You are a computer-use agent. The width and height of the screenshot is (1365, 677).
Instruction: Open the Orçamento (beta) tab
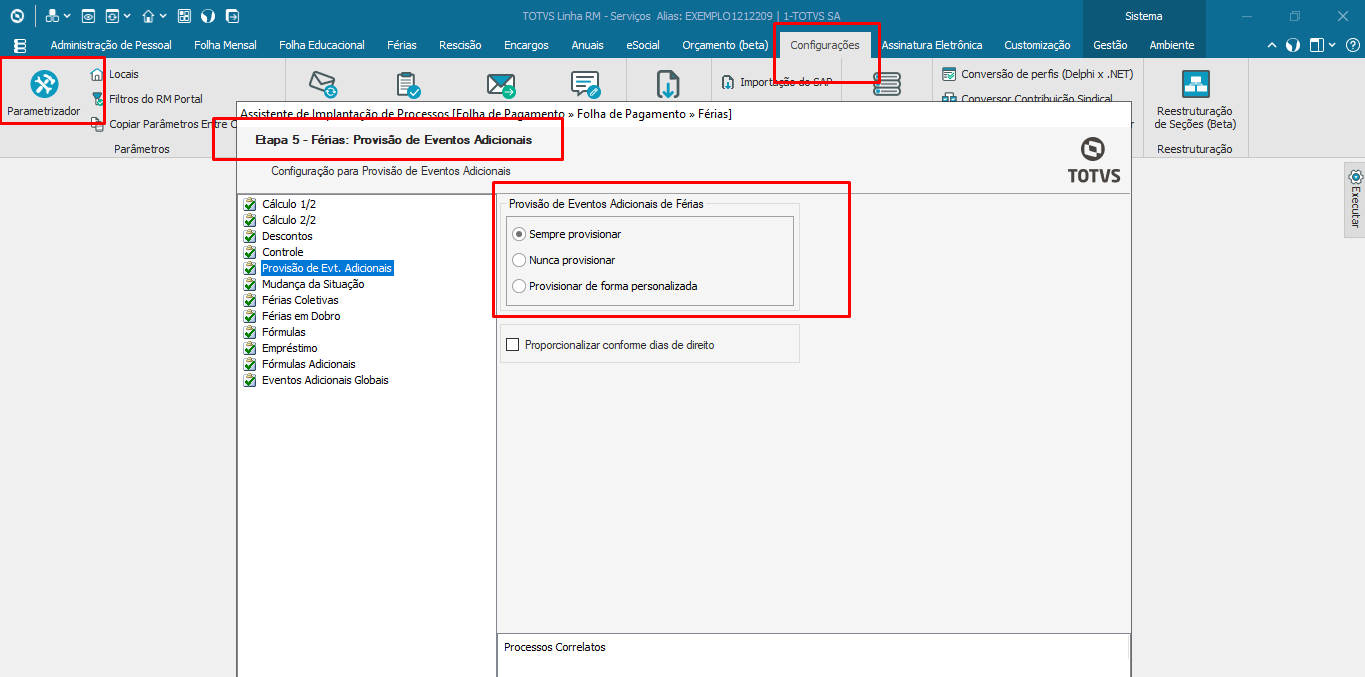[x=725, y=45]
